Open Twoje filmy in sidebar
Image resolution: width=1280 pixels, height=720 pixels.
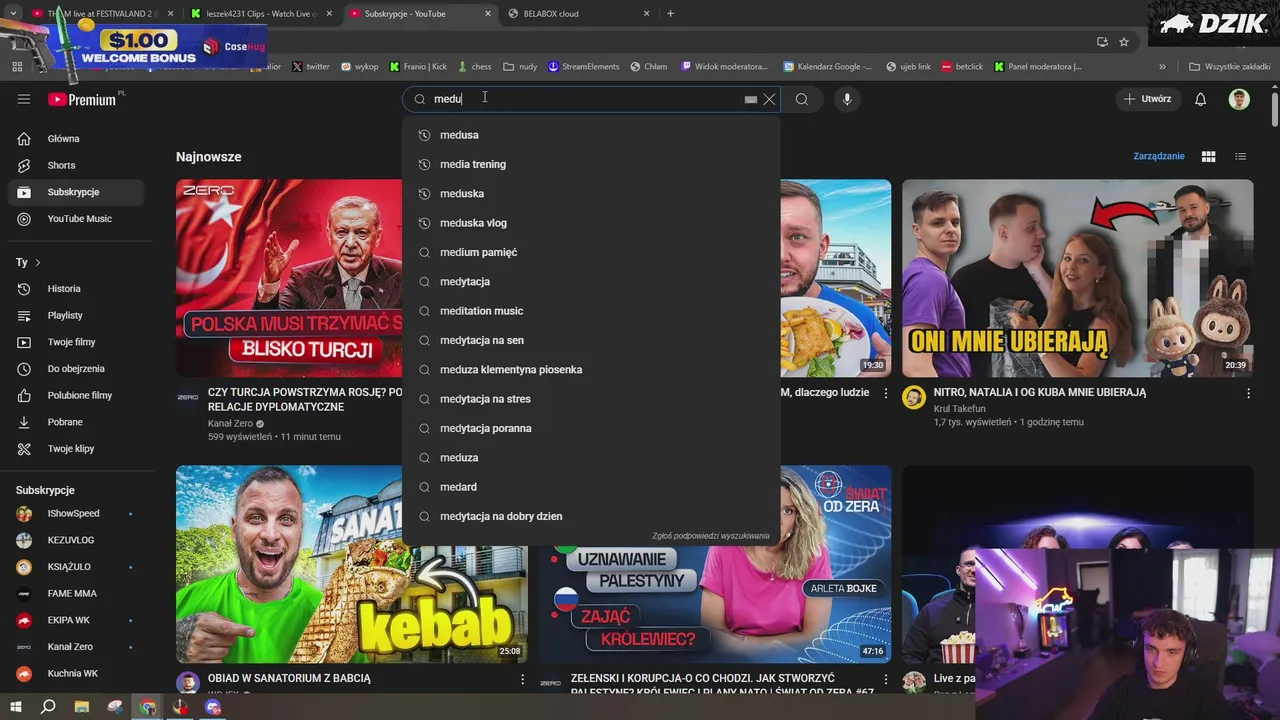pyautogui.click(x=77, y=342)
